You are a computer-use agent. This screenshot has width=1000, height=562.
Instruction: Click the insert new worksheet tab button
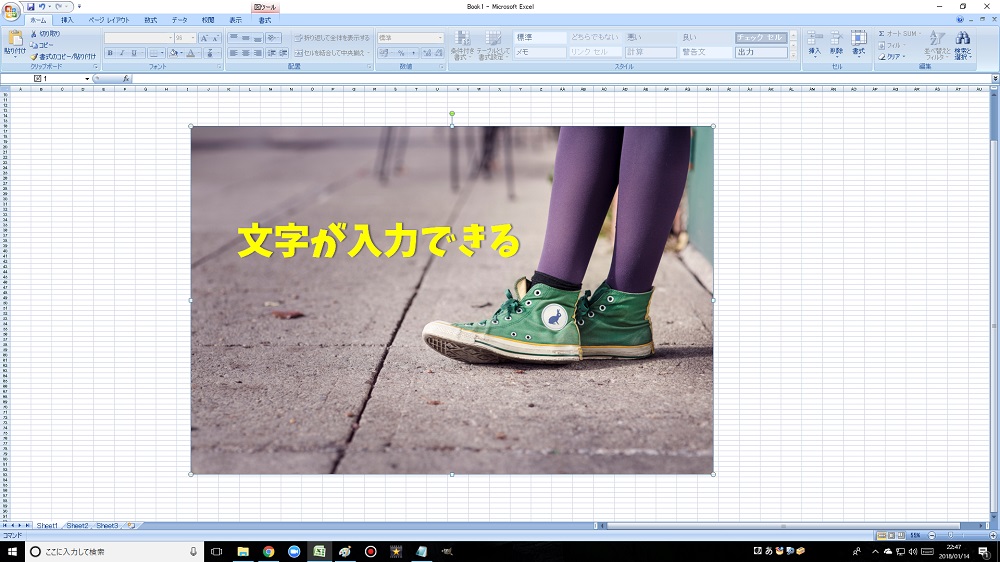(131, 526)
